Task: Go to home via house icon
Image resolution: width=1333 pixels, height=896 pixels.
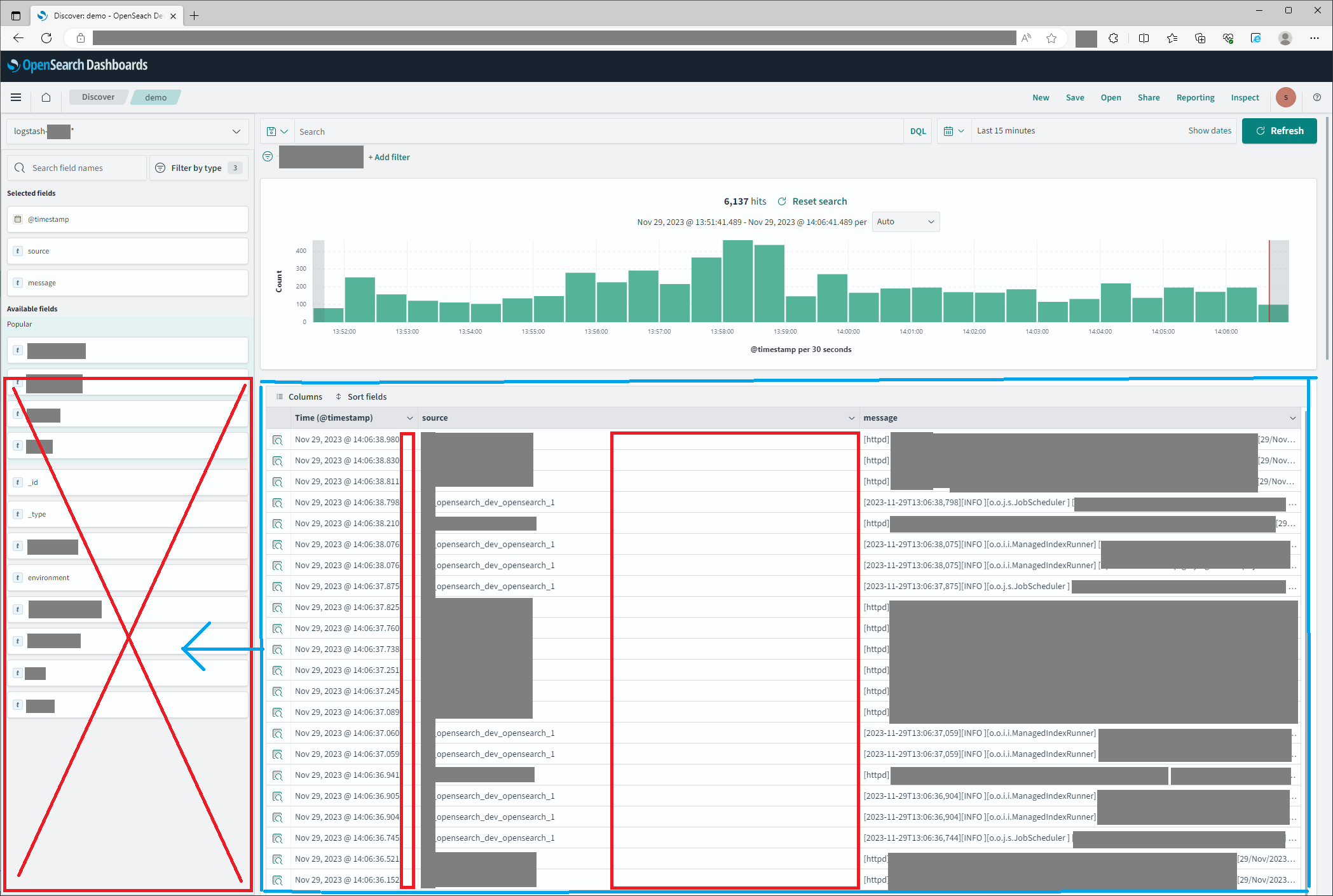Action: coord(46,97)
